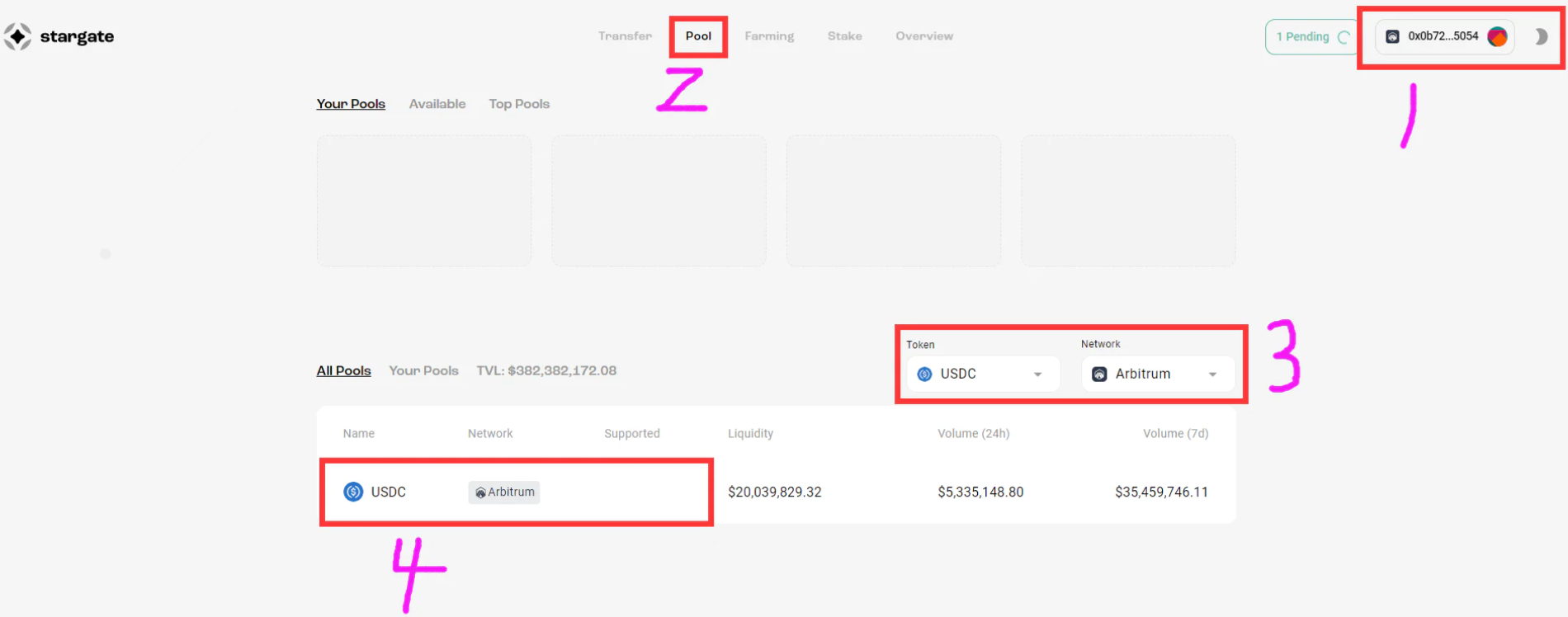
Task: Click the USDC pool name
Action: pyautogui.click(x=389, y=492)
